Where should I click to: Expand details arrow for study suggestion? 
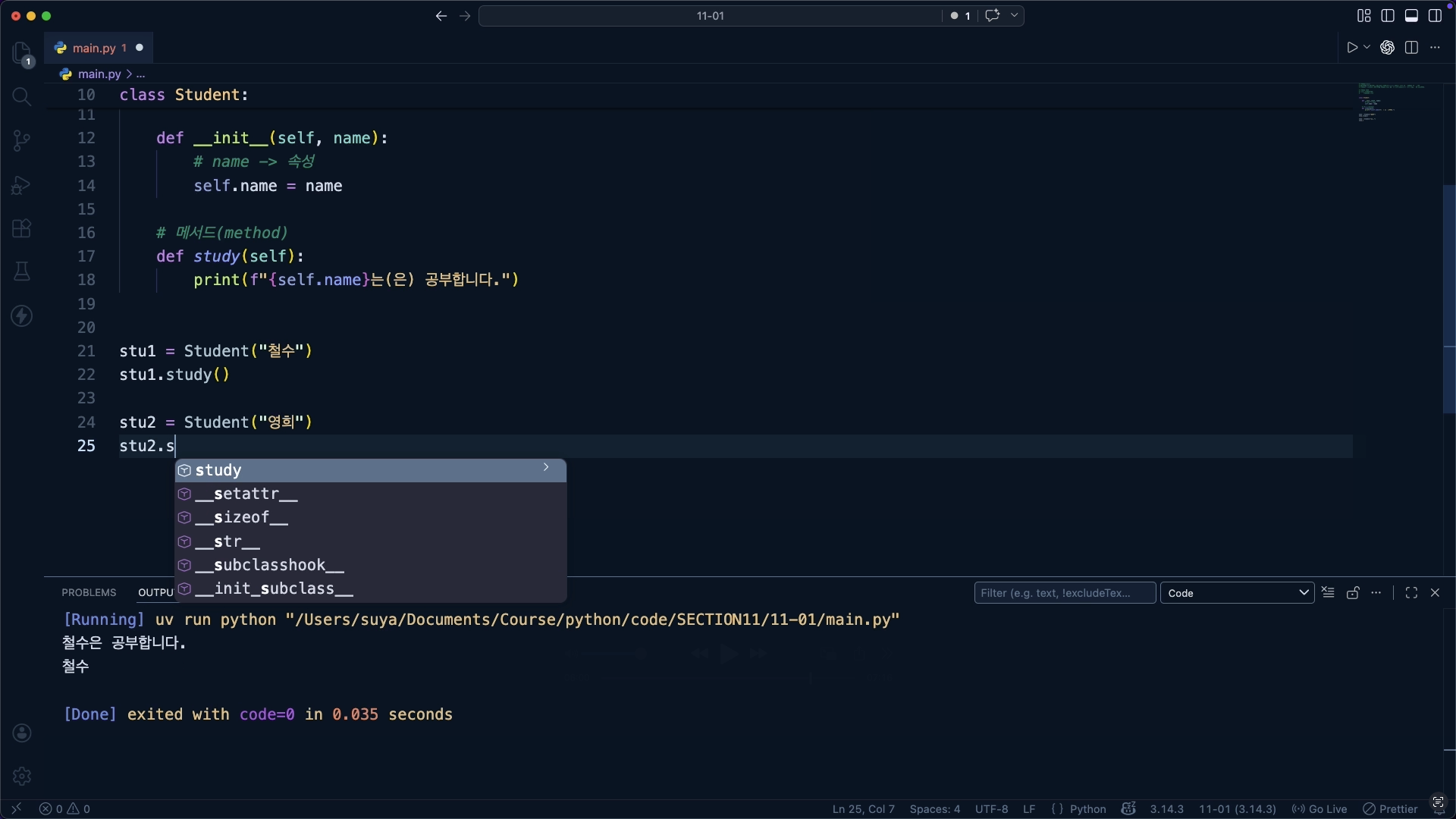click(546, 468)
